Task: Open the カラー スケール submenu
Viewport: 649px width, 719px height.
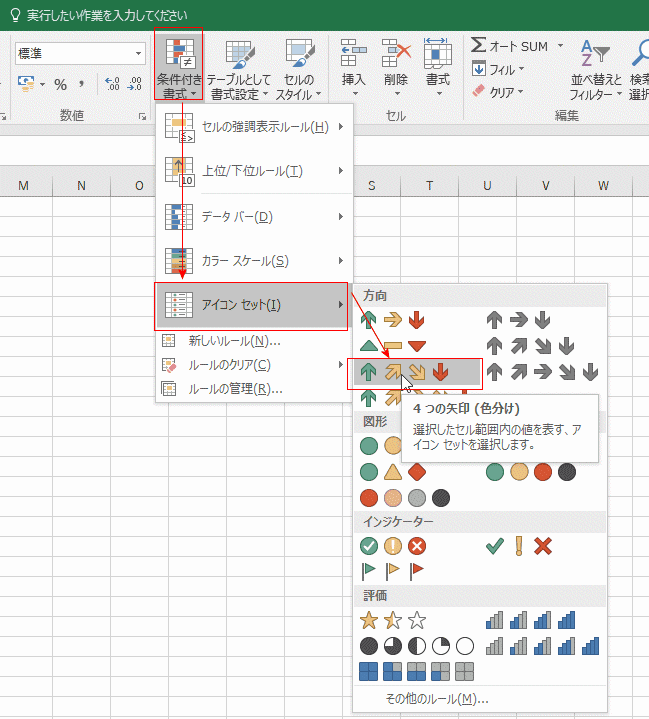Action: 256,261
